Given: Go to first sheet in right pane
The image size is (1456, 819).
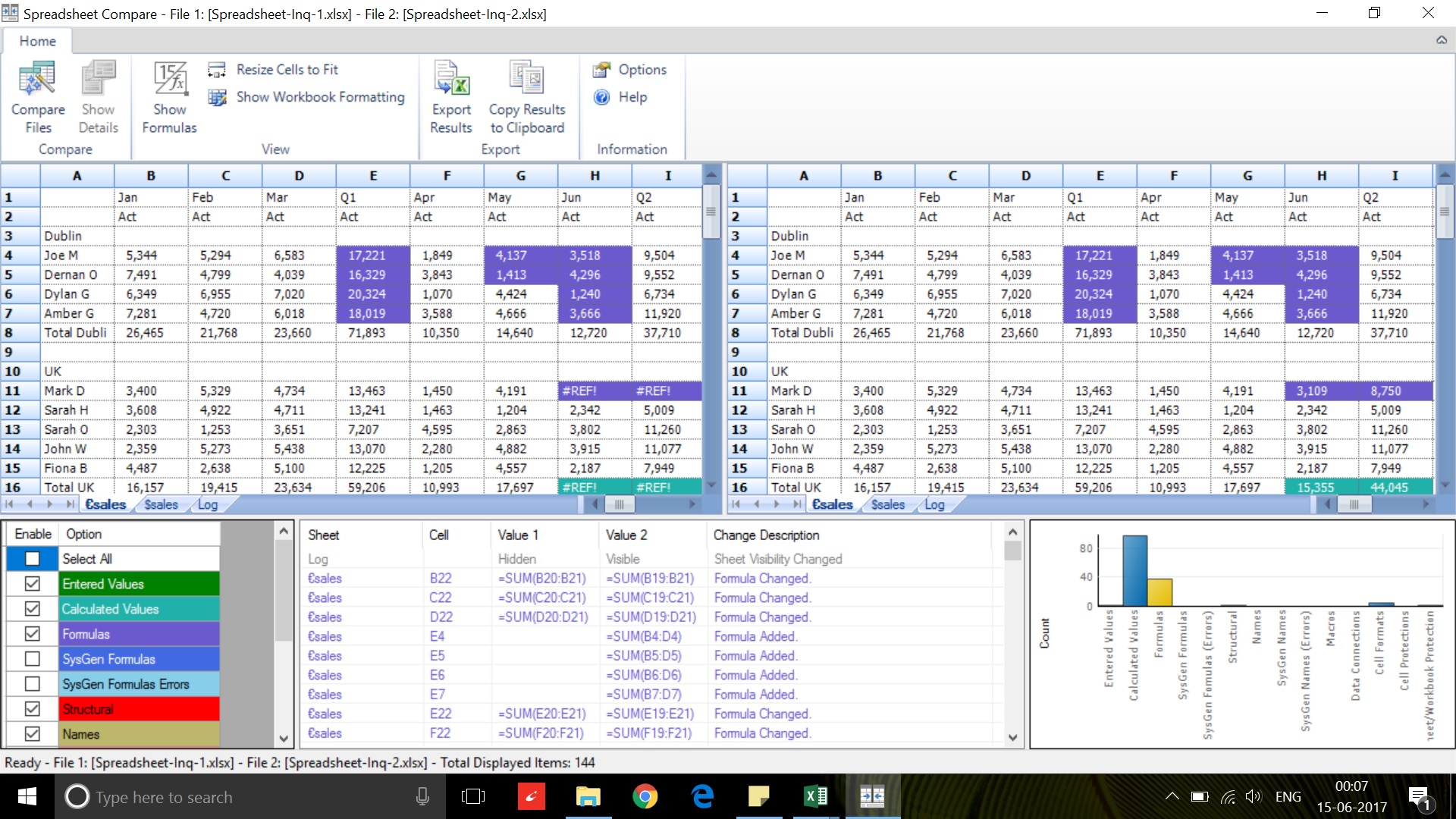Looking at the screenshot, I should [736, 504].
